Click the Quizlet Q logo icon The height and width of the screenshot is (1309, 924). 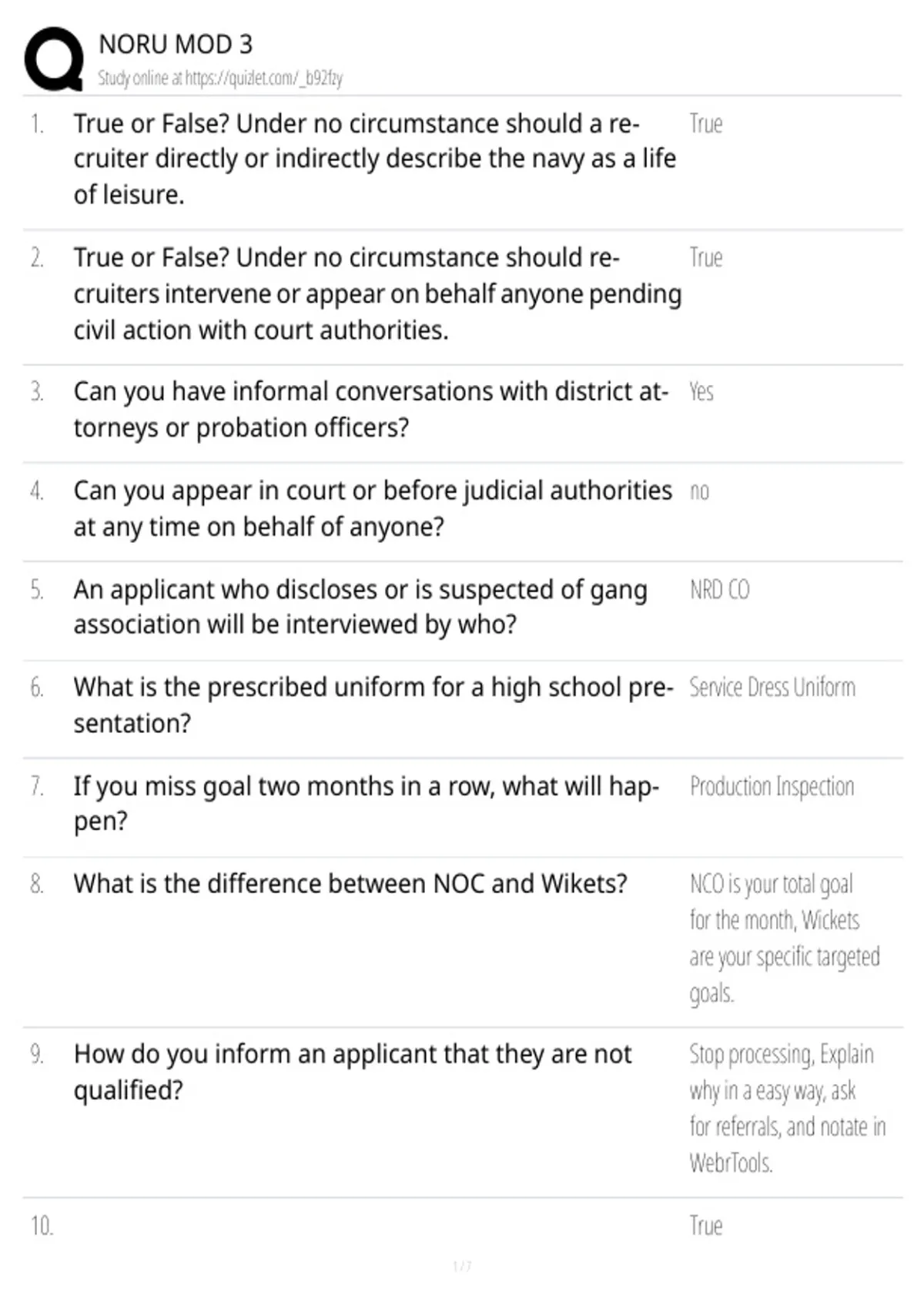54,59
